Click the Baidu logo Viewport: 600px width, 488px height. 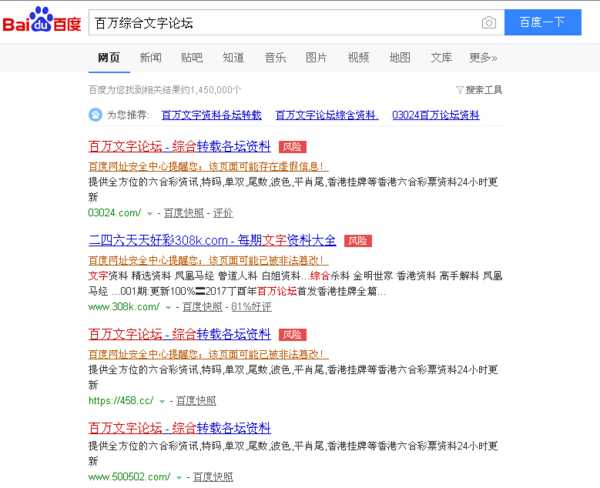[42, 20]
